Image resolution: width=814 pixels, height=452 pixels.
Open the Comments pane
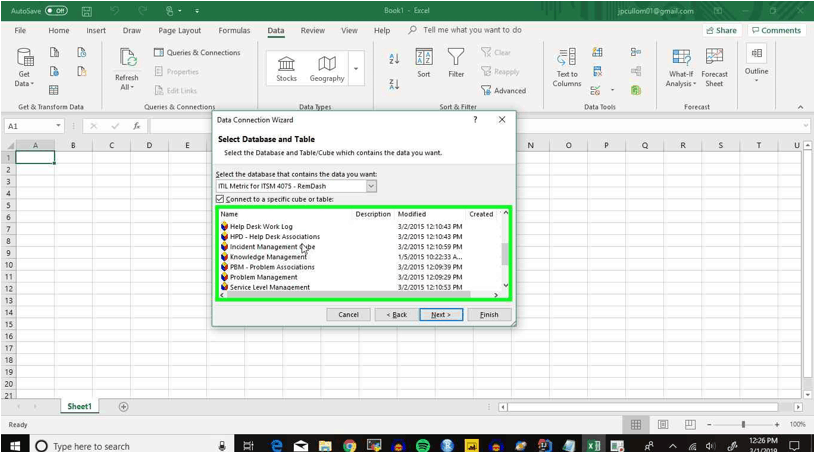[x=776, y=30]
